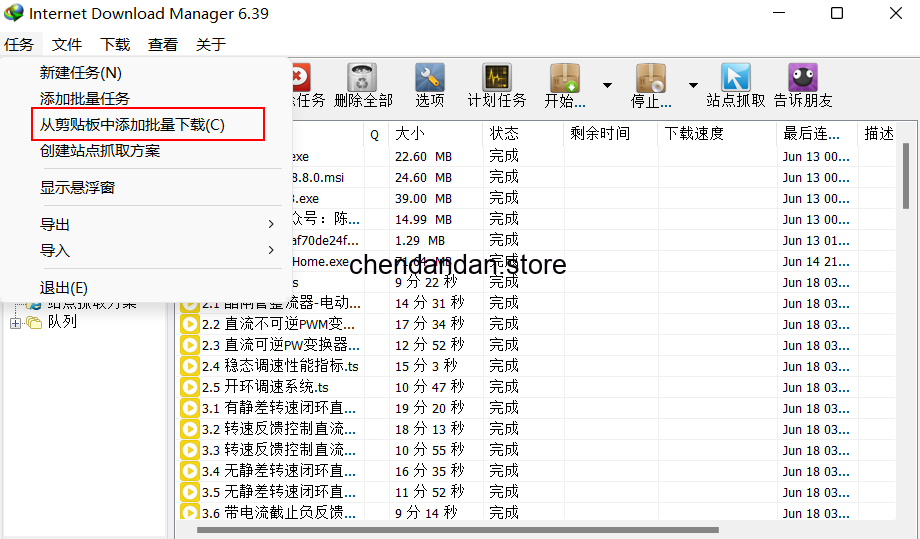
Task: Select 从剪贴板中添加批量下载(C)
Action: point(132,124)
